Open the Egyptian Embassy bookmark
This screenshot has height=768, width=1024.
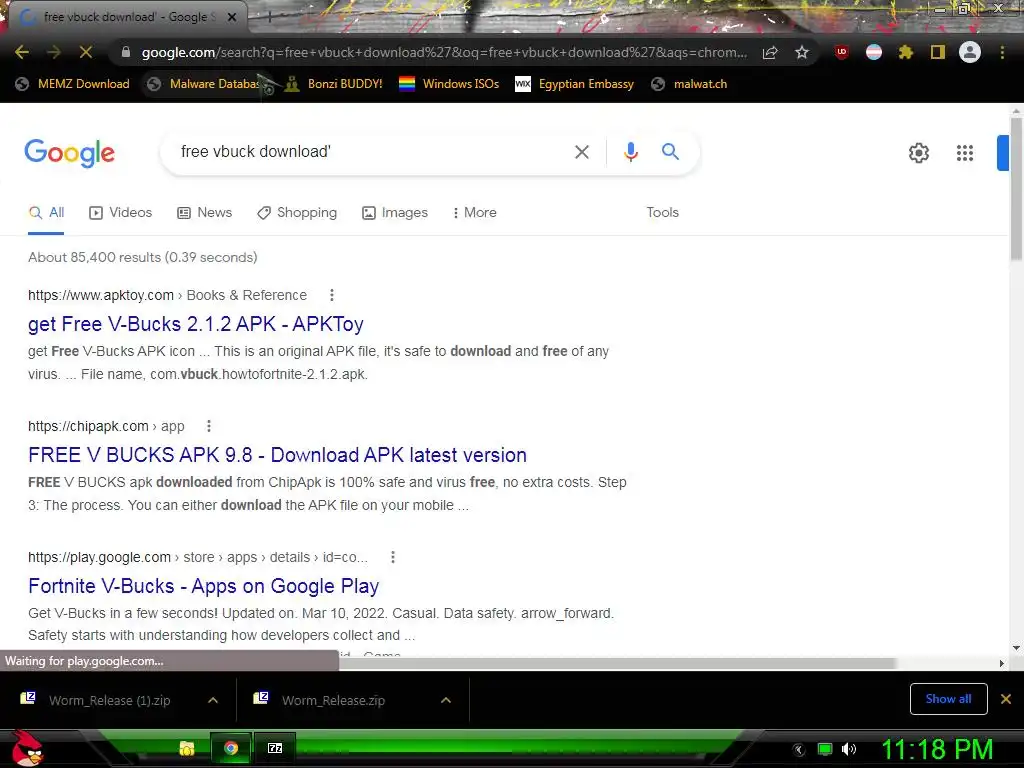(575, 84)
